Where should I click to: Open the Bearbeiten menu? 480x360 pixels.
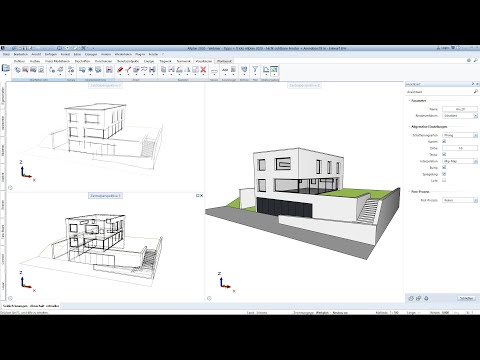[21, 54]
